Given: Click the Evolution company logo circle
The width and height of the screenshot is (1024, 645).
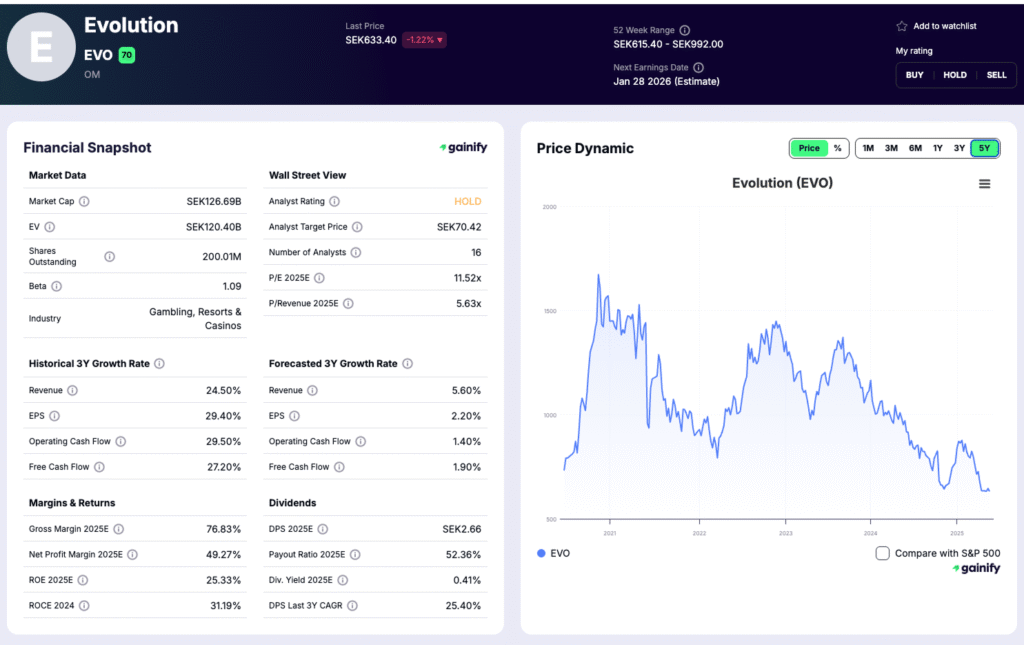Looking at the screenshot, I should coord(41,46).
